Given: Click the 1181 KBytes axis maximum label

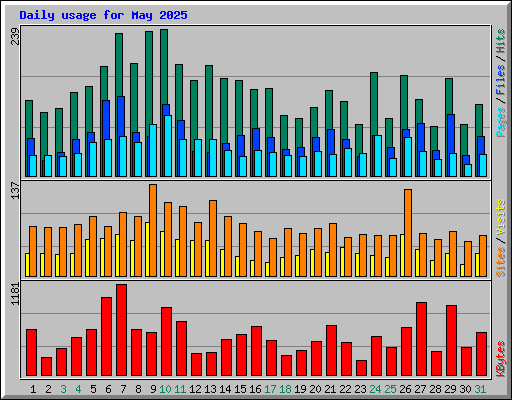Looking at the screenshot, I should click(x=15, y=293).
